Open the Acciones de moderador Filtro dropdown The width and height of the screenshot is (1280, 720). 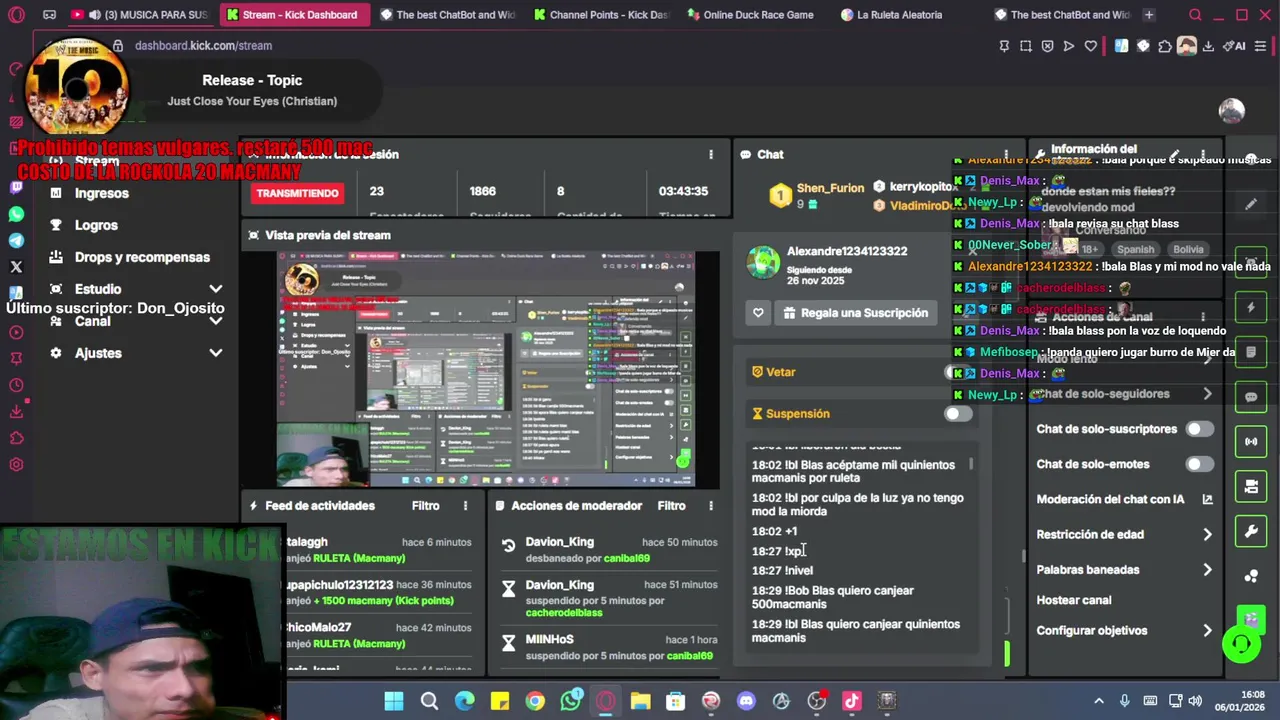click(671, 506)
